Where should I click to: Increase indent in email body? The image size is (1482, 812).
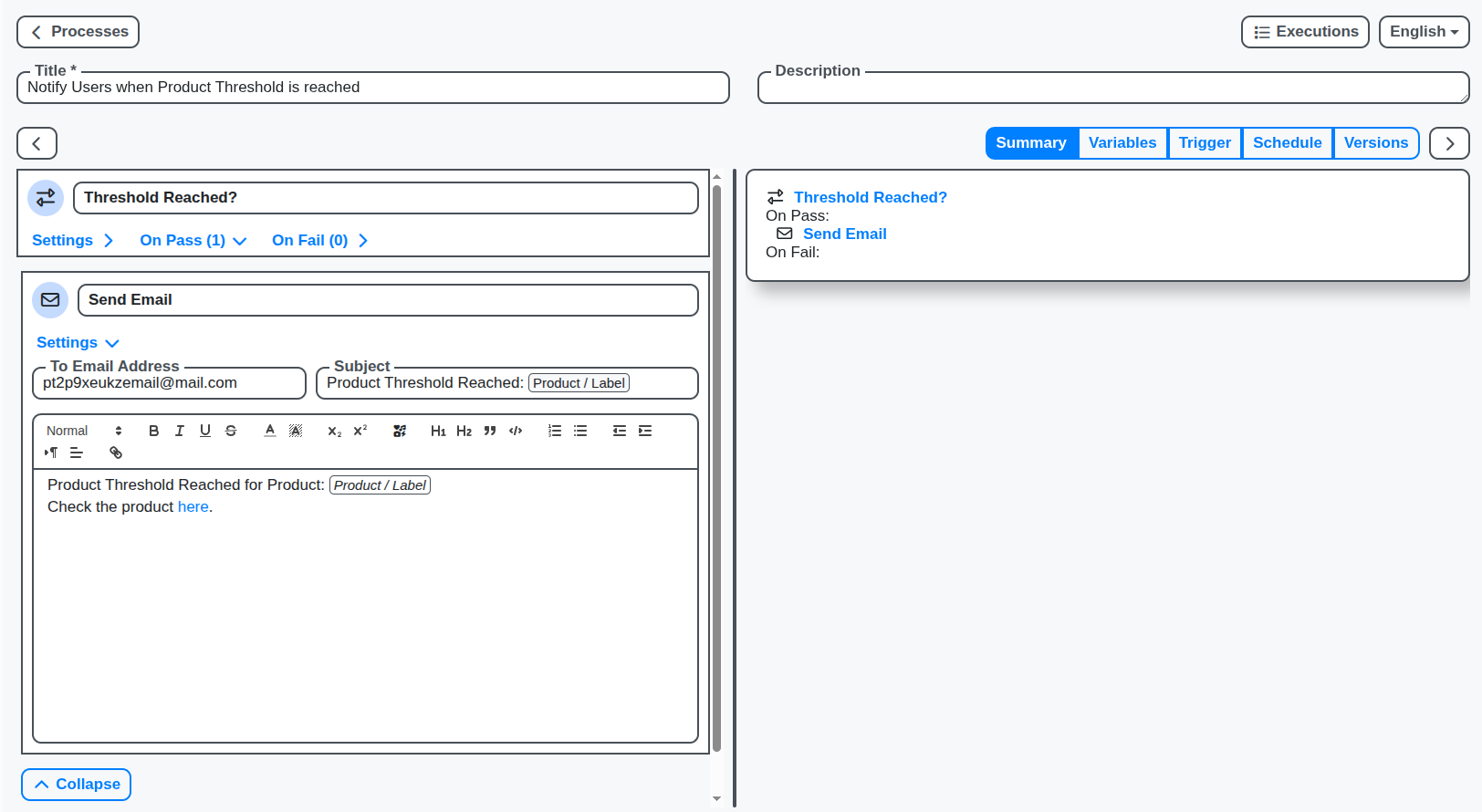(x=645, y=431)
